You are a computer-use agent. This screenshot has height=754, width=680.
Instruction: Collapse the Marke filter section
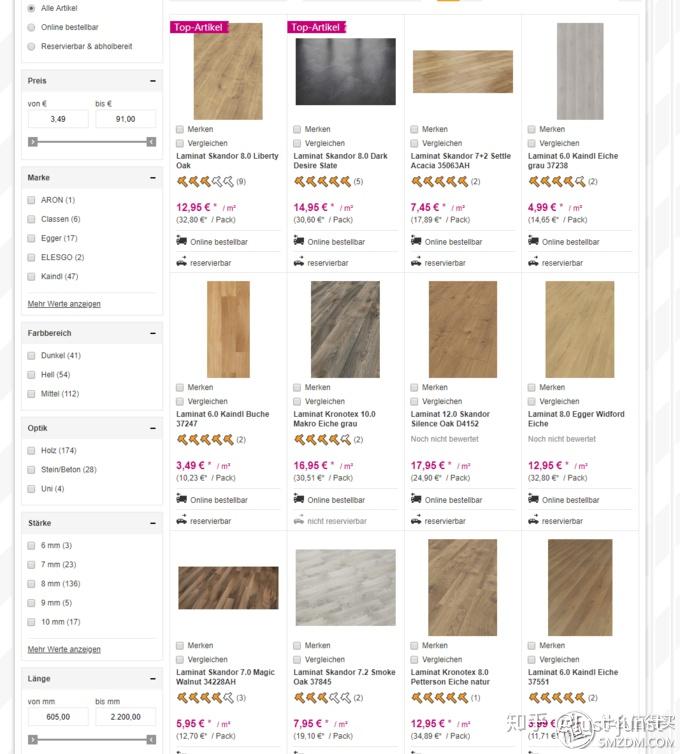(x=153, y=178)
